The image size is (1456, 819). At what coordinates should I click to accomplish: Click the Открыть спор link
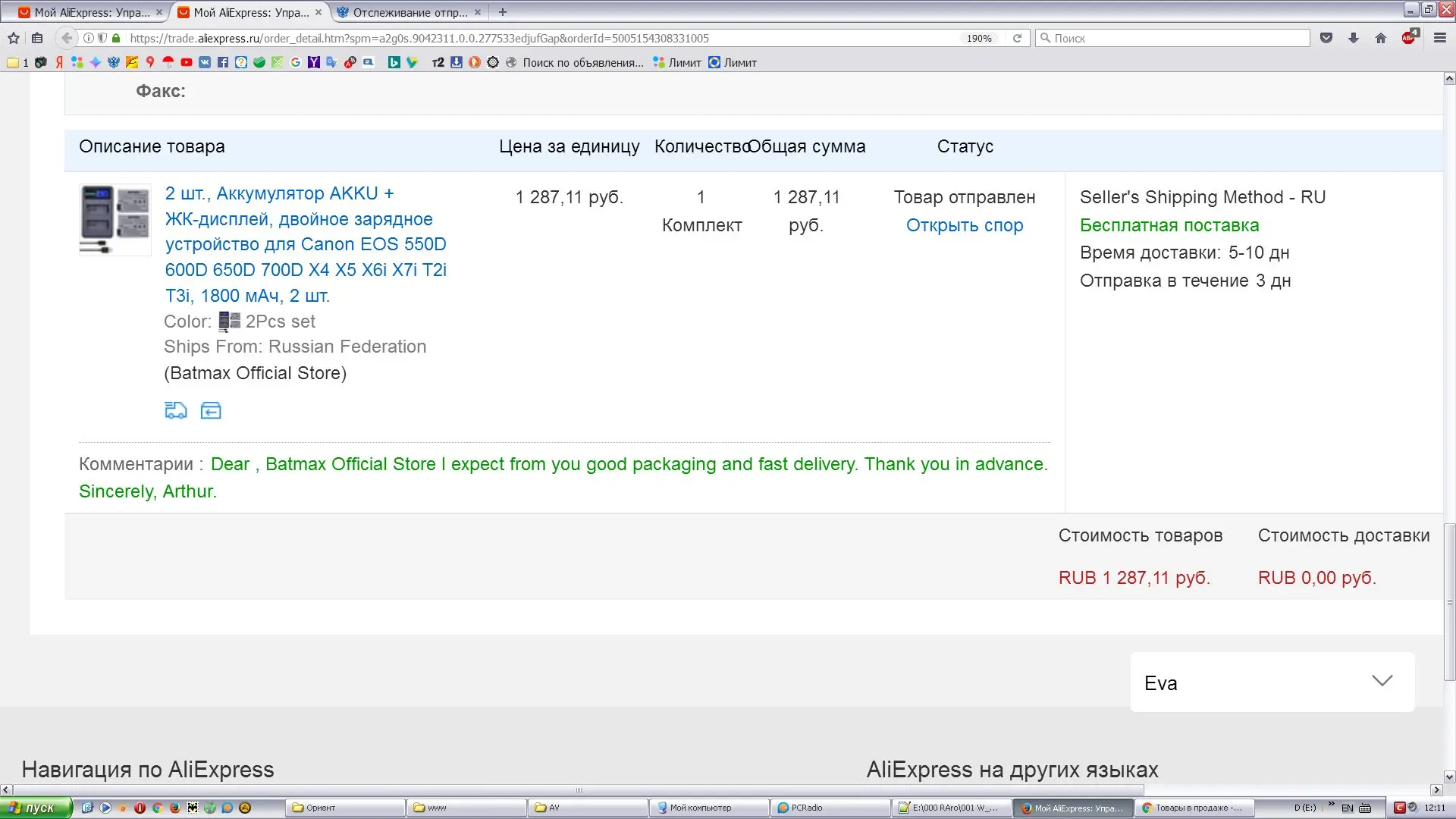[965, 225]
